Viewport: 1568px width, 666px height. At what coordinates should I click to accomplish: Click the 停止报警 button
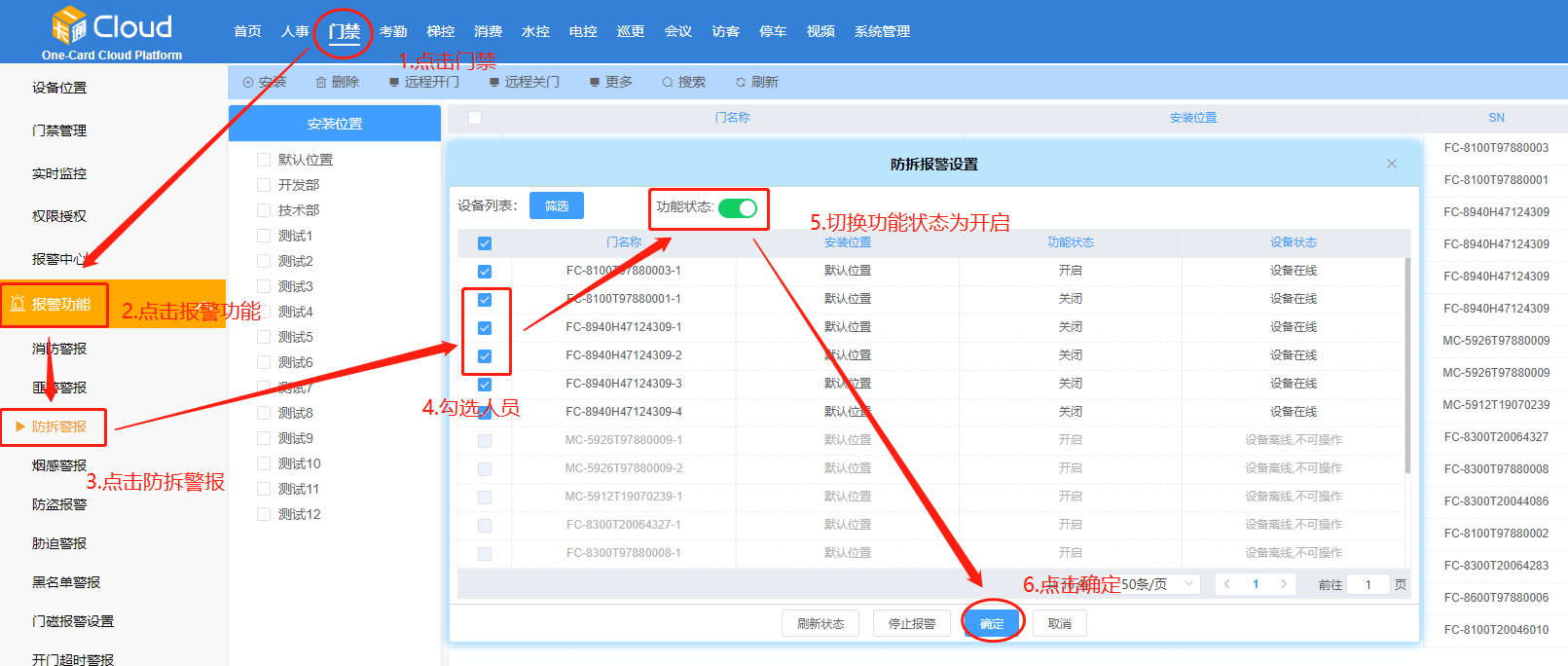coord(912,624)
